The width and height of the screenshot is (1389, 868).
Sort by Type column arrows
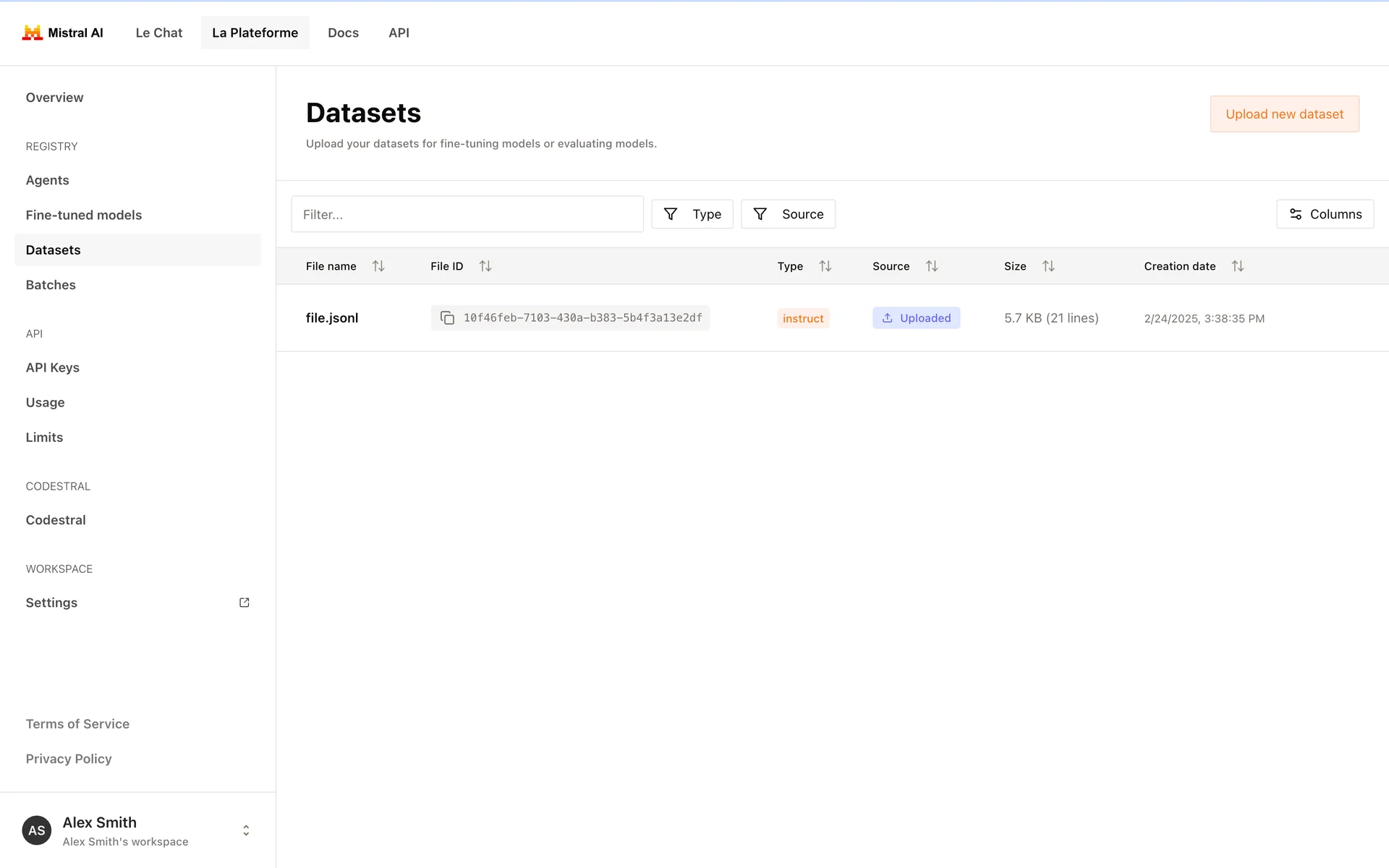[825, 266]
